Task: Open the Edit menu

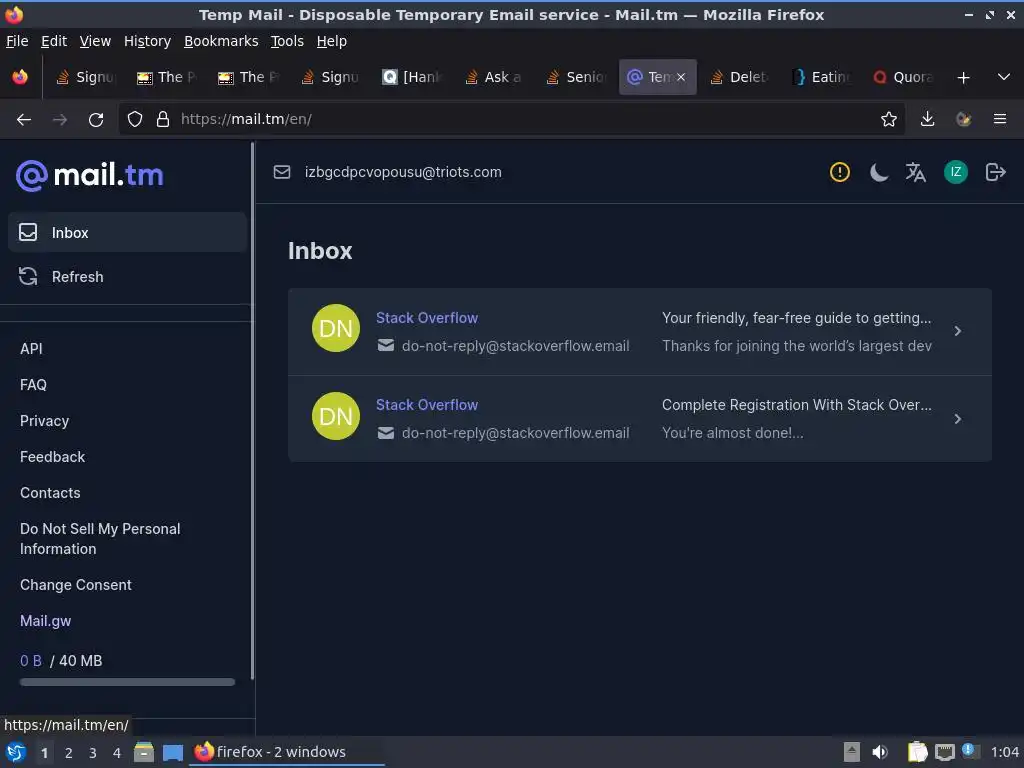Action: 54,41
